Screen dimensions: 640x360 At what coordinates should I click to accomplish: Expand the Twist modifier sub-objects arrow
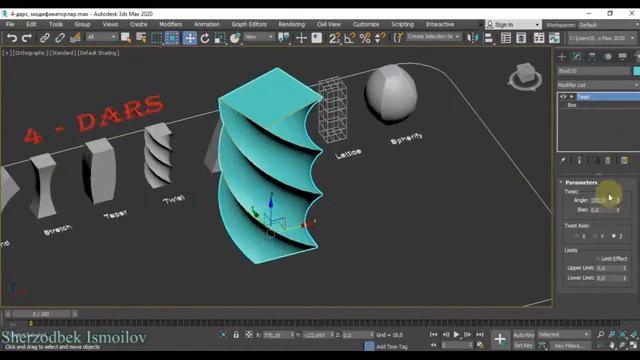point(571,97)
